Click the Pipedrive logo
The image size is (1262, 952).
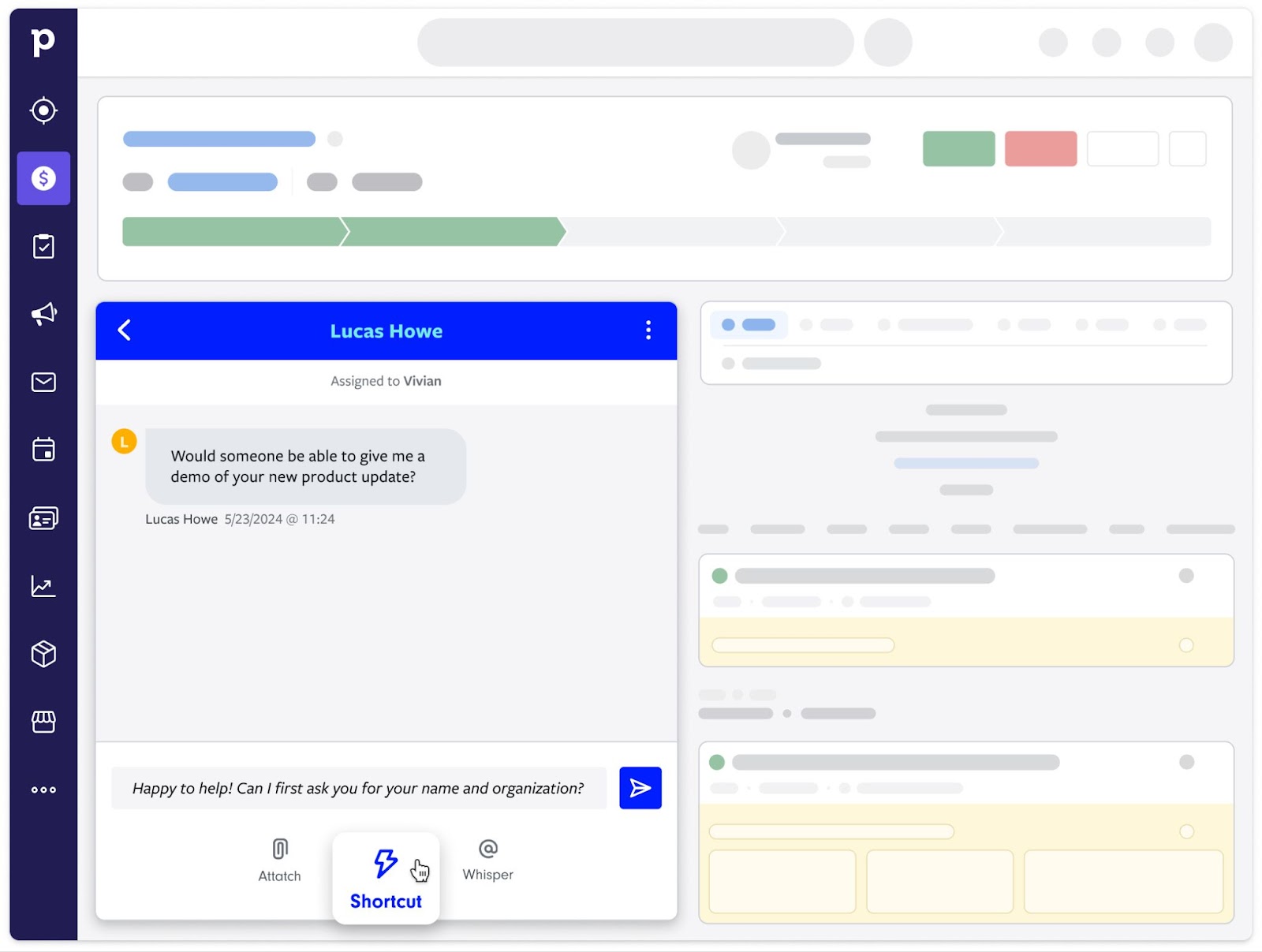43,43
